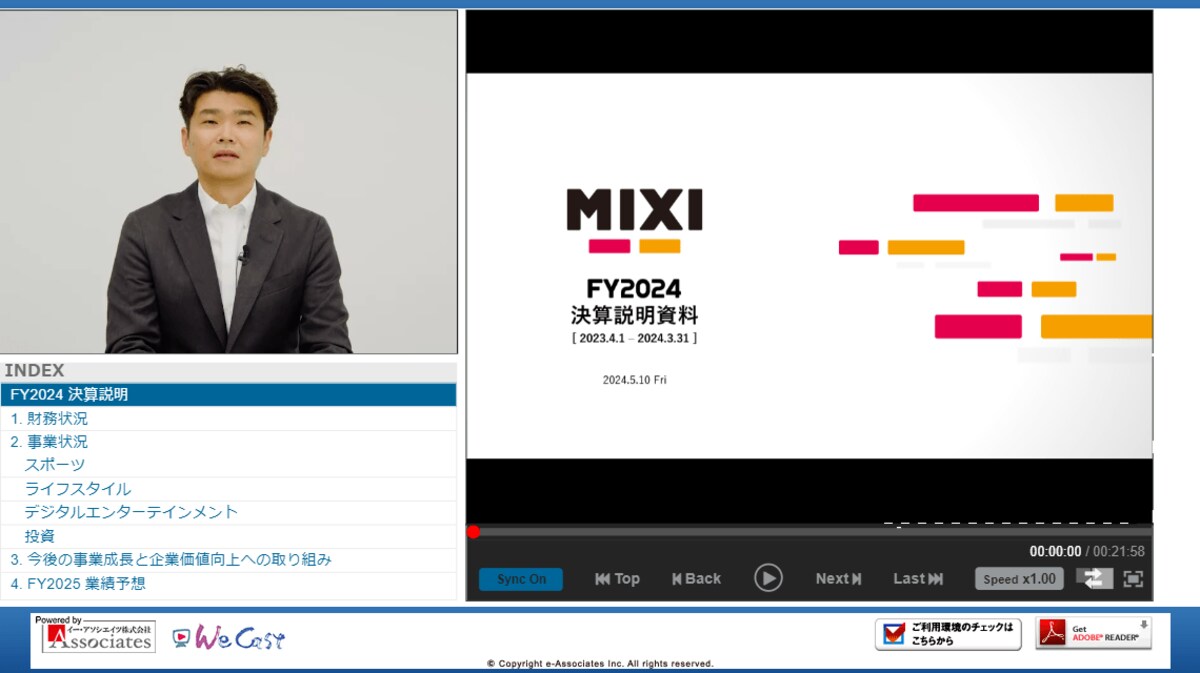Toggle slide synchronization via Sync On button
This screenshot has height=673, width=1200.
tap(520, 578)
